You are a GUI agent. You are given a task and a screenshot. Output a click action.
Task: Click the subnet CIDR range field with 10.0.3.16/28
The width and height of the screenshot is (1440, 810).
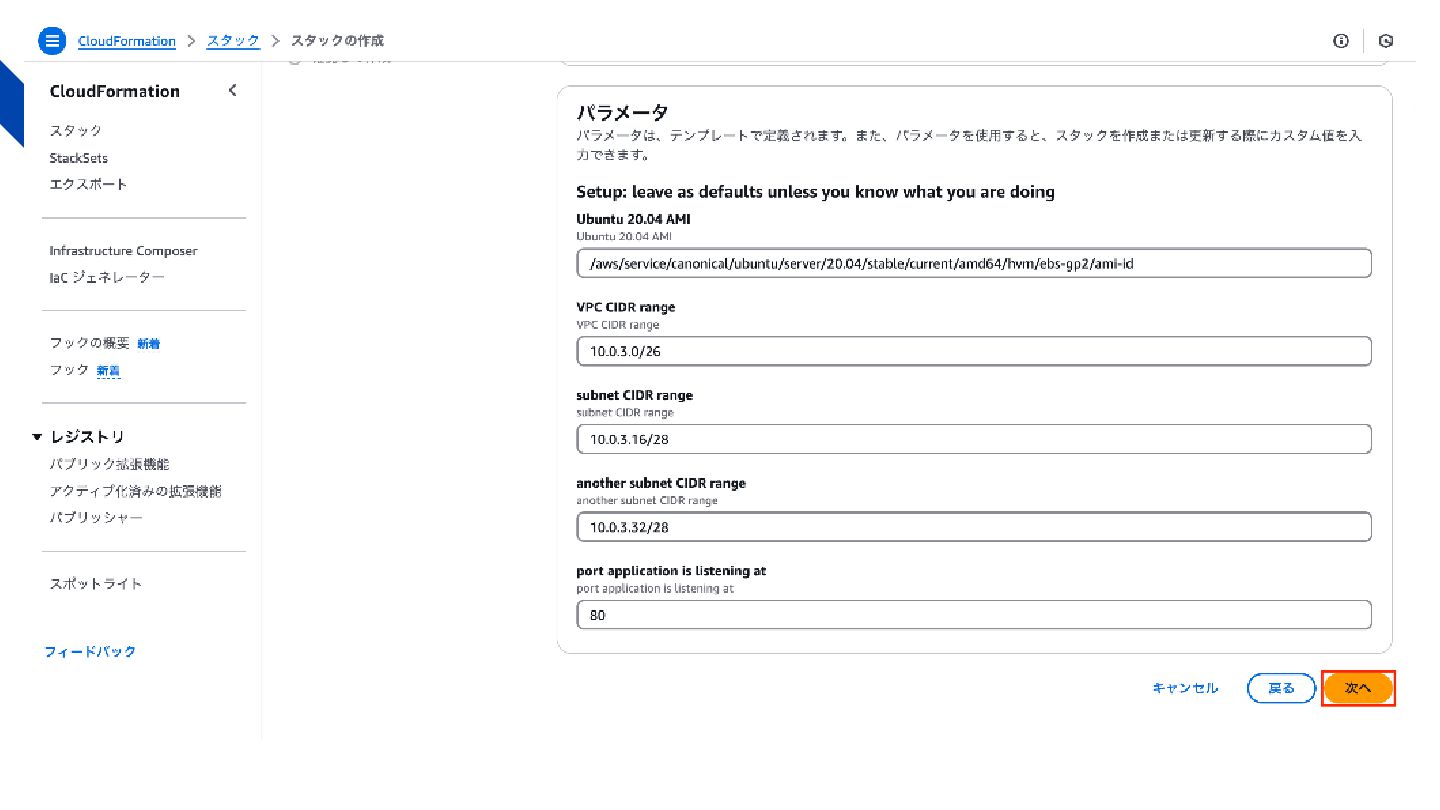pos(974,439)
